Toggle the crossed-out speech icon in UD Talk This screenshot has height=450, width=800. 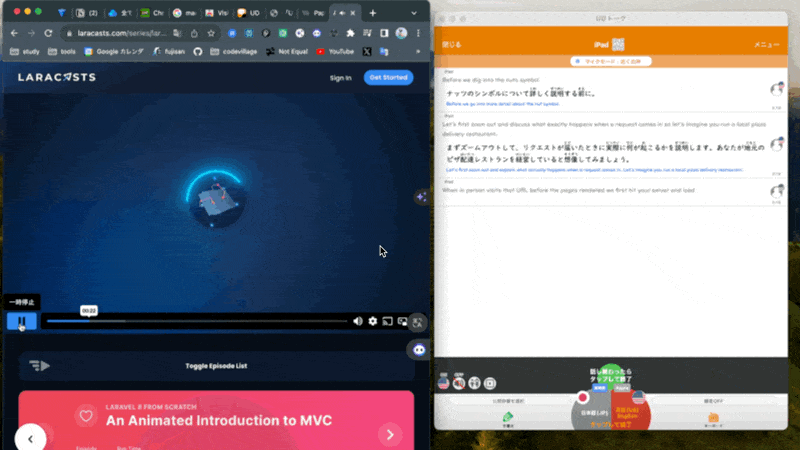point(459,383)
